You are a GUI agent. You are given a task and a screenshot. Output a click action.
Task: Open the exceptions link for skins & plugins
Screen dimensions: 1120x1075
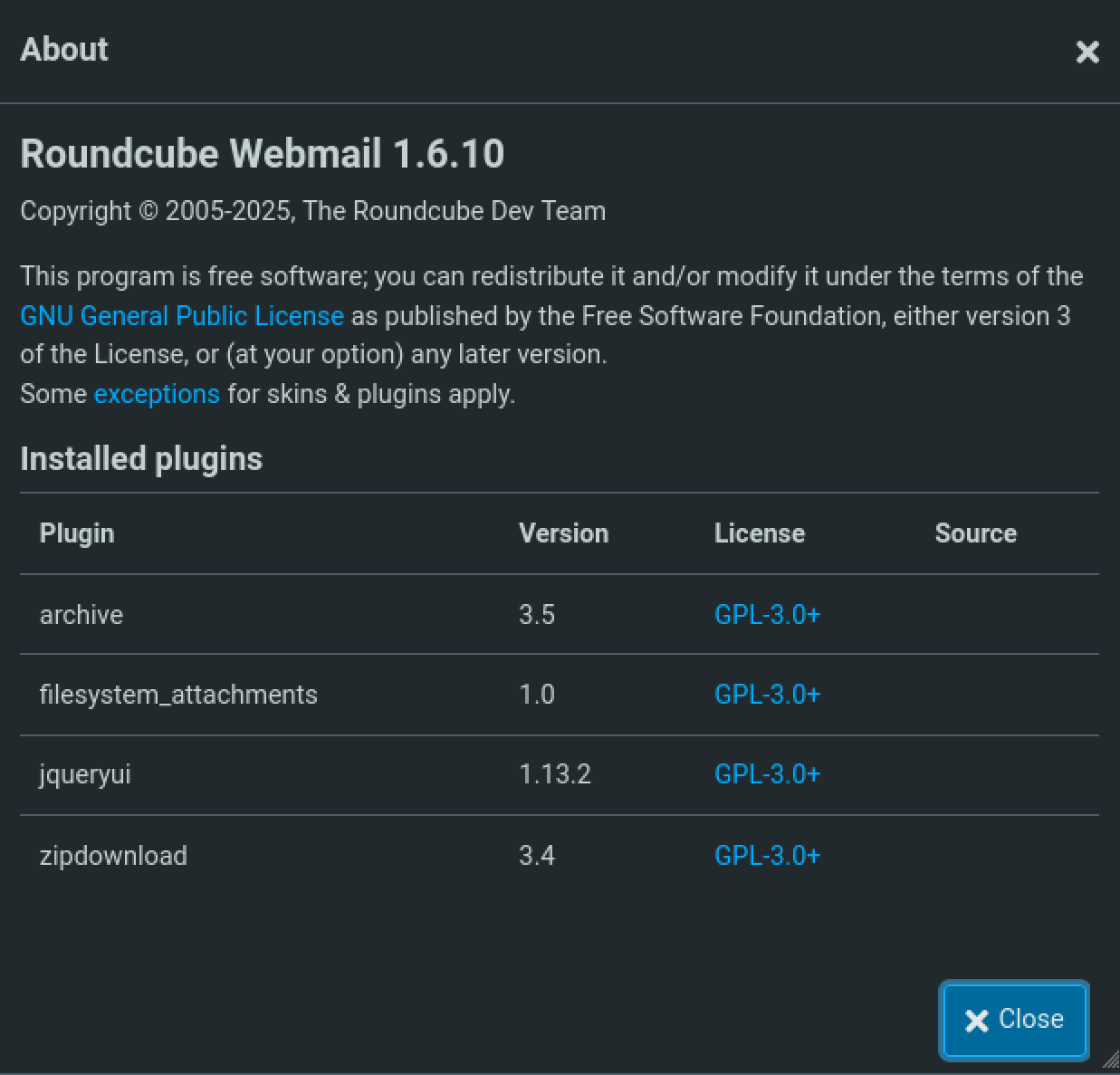coord(157,394)
